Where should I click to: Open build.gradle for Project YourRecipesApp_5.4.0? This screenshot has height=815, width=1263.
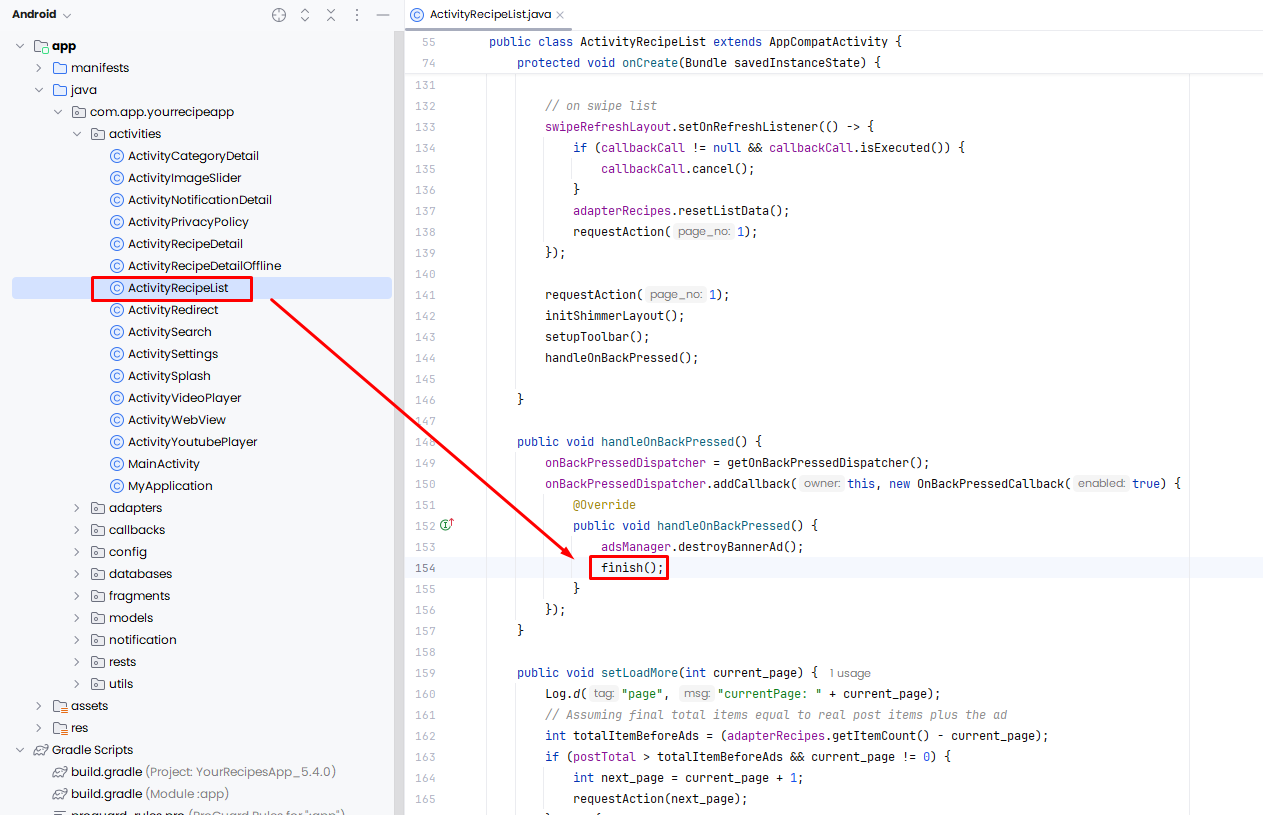194,772
